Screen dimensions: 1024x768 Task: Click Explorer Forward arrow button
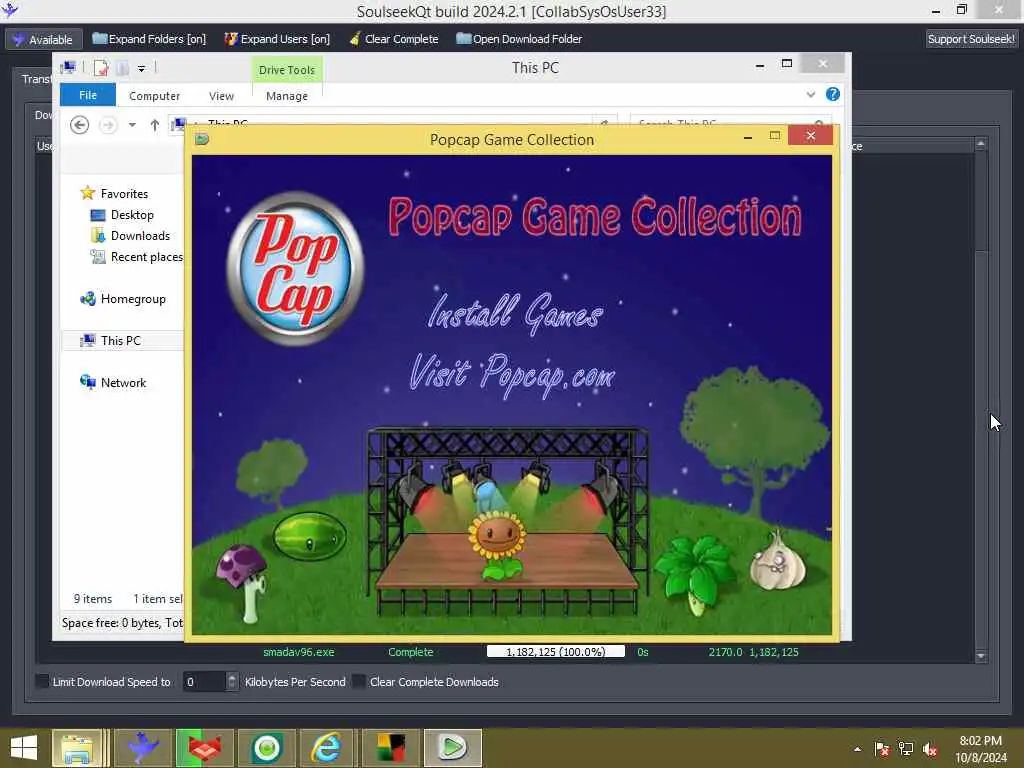coord(108,125)
